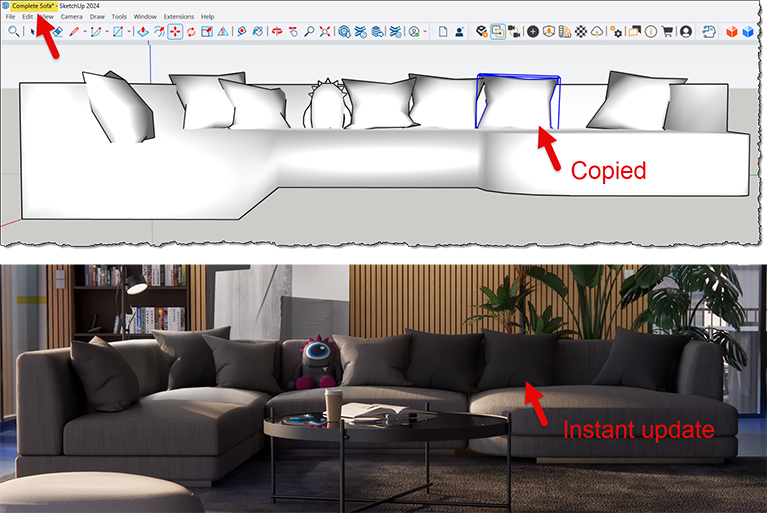Open the Extensions menu
Image resolution: width=767 pixels, height=513 pixels.
click(x=178, y=17)
